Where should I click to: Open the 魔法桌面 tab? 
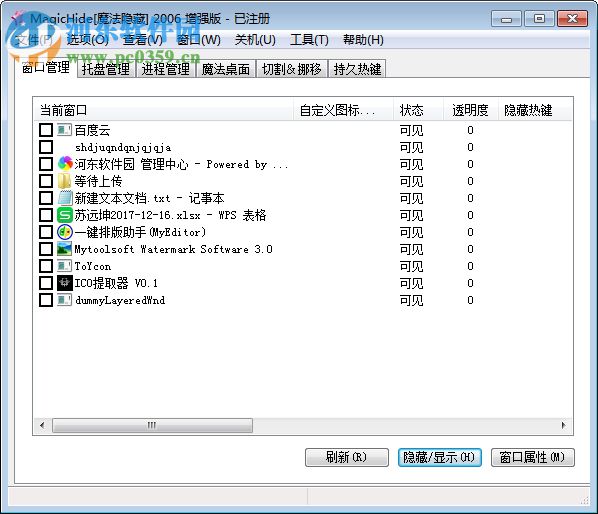[x=225, y=69]
